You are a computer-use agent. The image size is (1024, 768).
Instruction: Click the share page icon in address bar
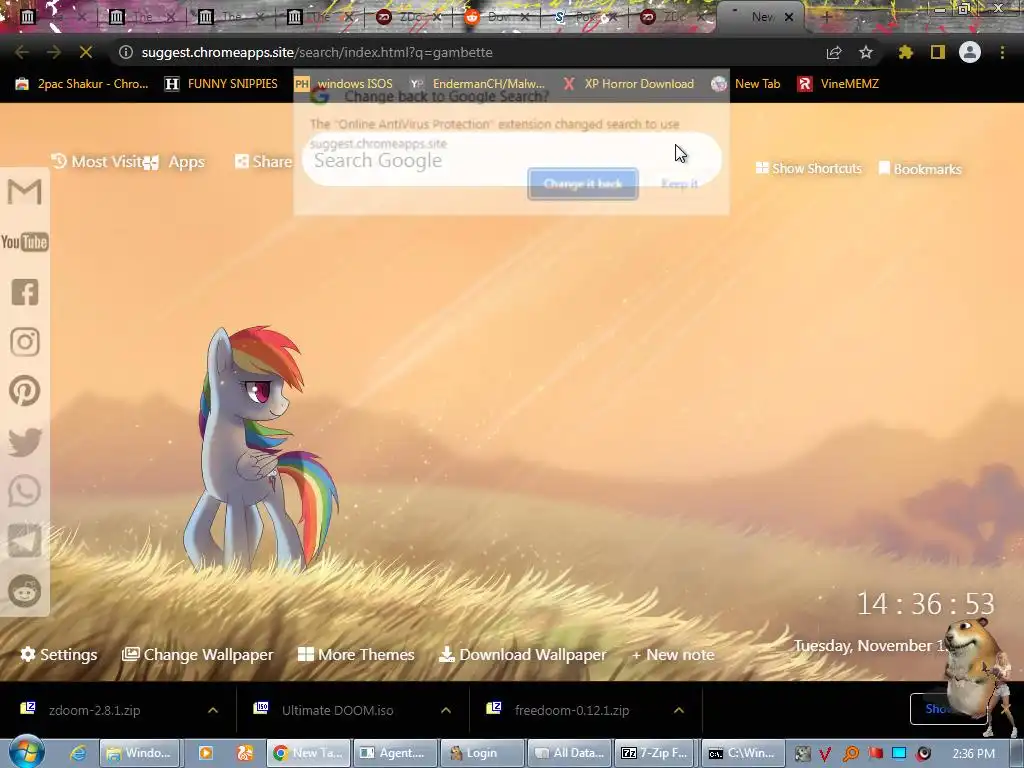(834, 52)
